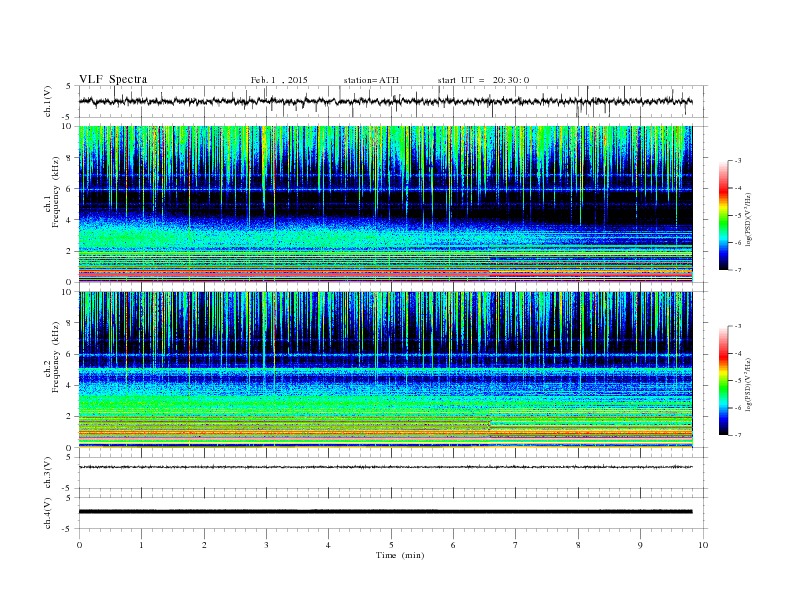Click the ch.2 "Frequency (kHz)" axis label

(x=56, y=356)
